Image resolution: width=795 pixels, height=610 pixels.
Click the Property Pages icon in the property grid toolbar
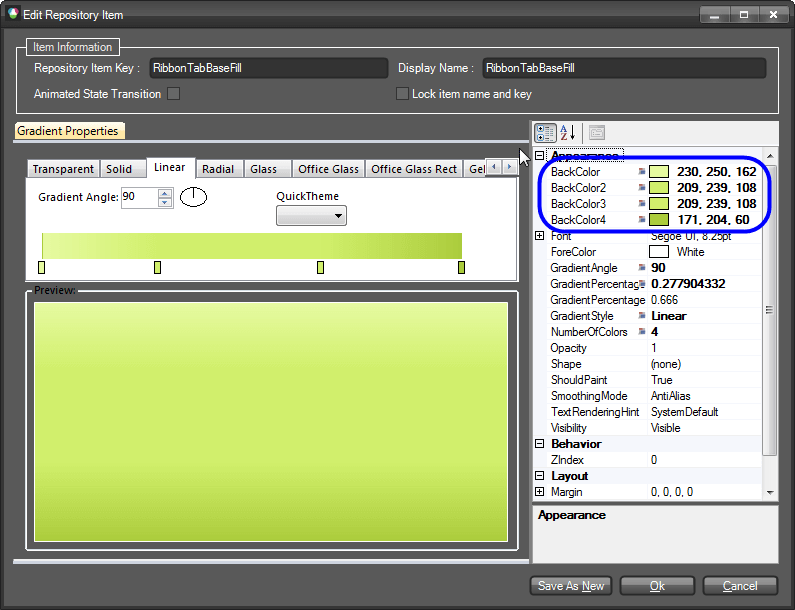597,133
